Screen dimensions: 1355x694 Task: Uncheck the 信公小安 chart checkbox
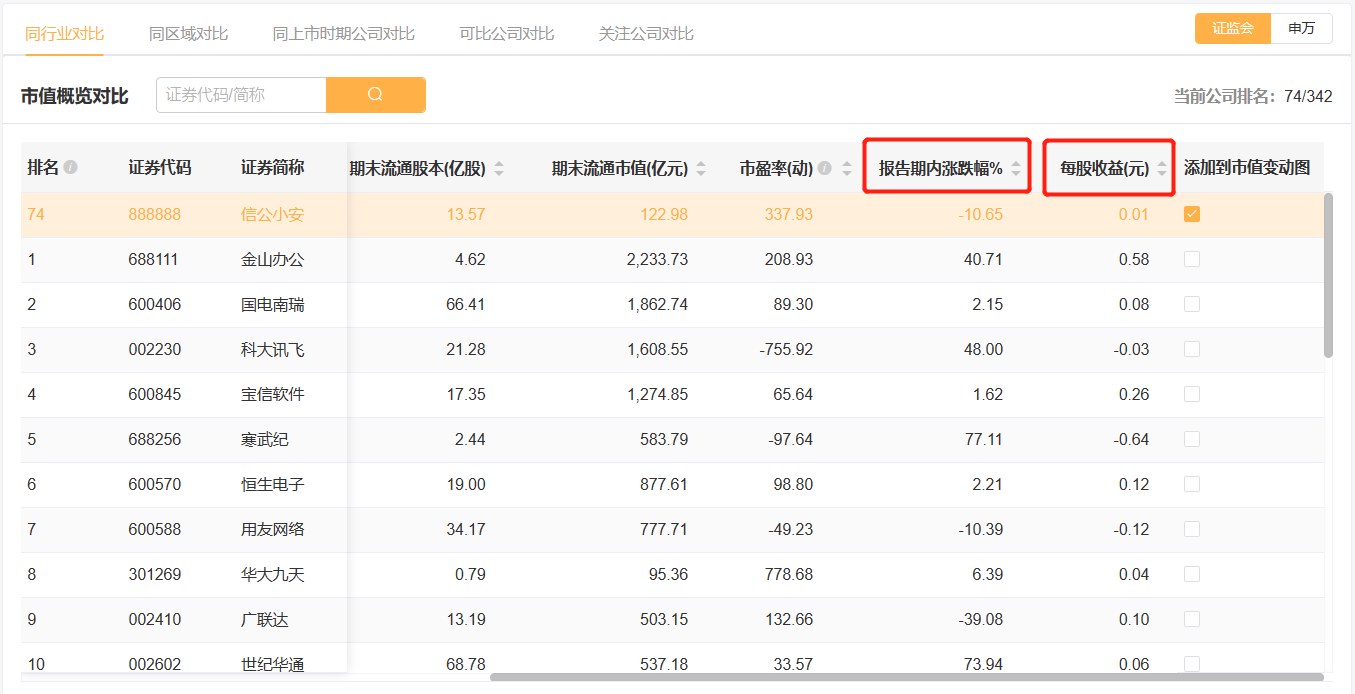point(1192,214)
